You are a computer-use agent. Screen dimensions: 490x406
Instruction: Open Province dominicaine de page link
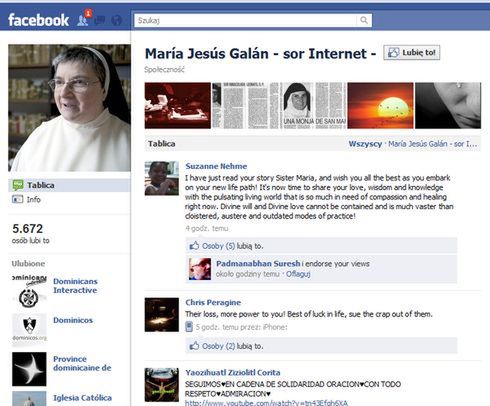[x=82, y=363]
